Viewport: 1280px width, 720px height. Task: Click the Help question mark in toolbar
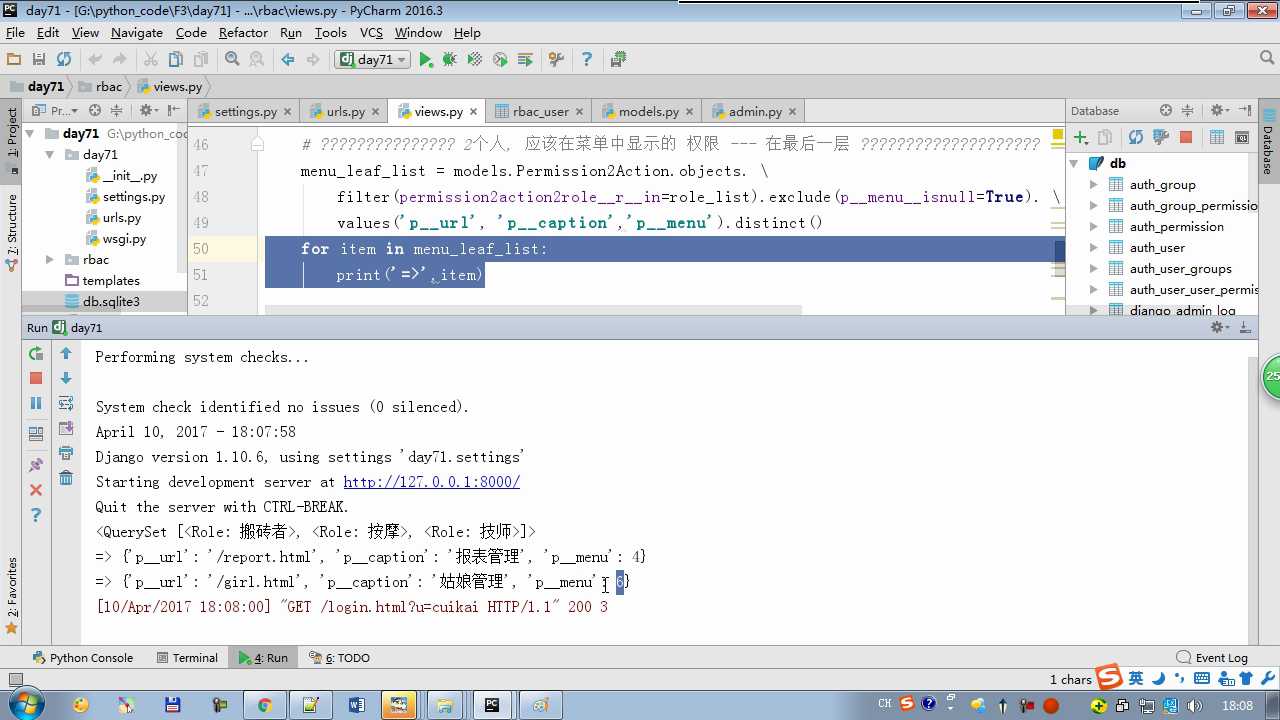[x=587, y=60]
